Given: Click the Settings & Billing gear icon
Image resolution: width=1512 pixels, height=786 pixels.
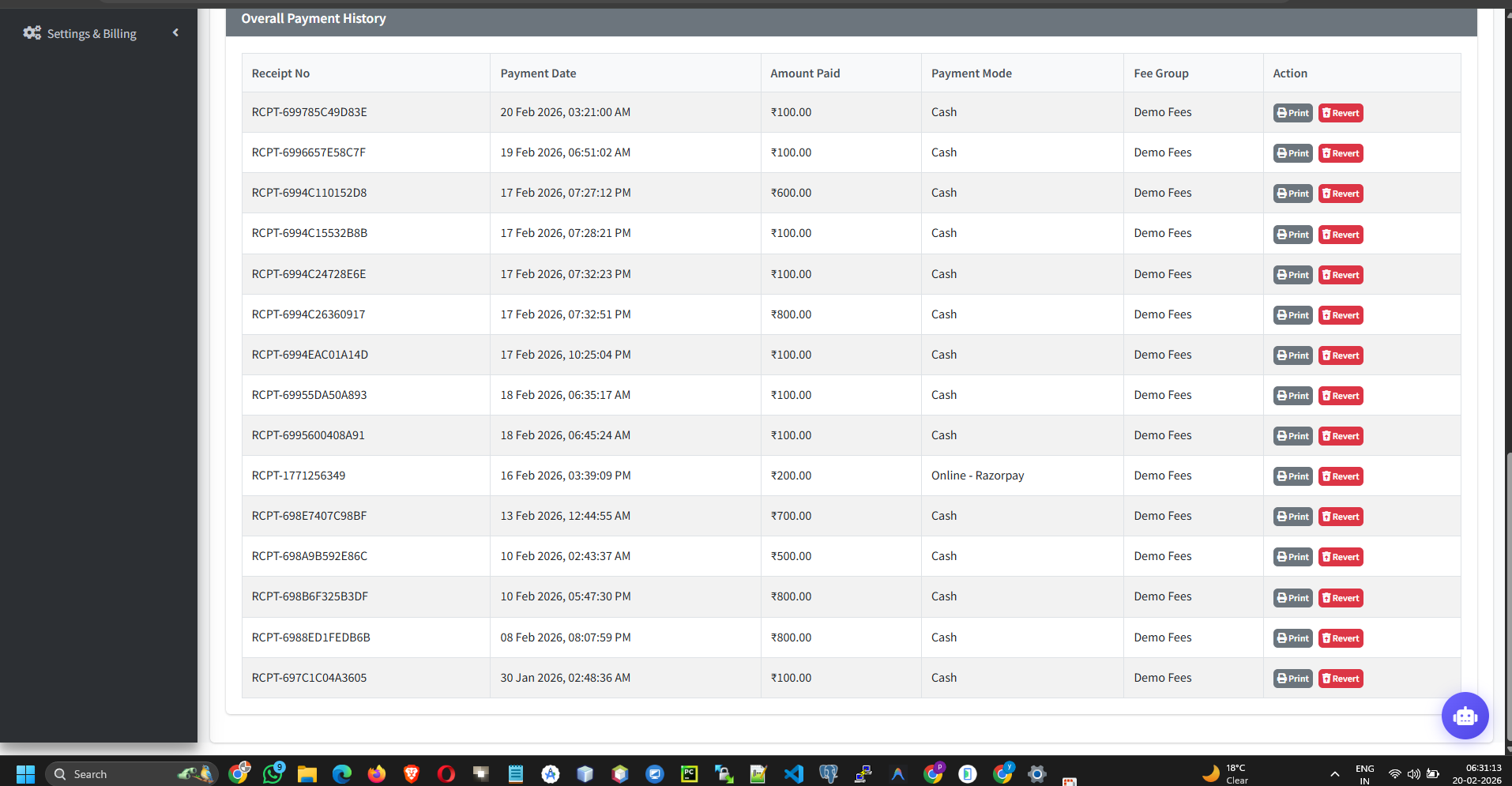Looking at the screenshot, I should [x=32, y=32].
